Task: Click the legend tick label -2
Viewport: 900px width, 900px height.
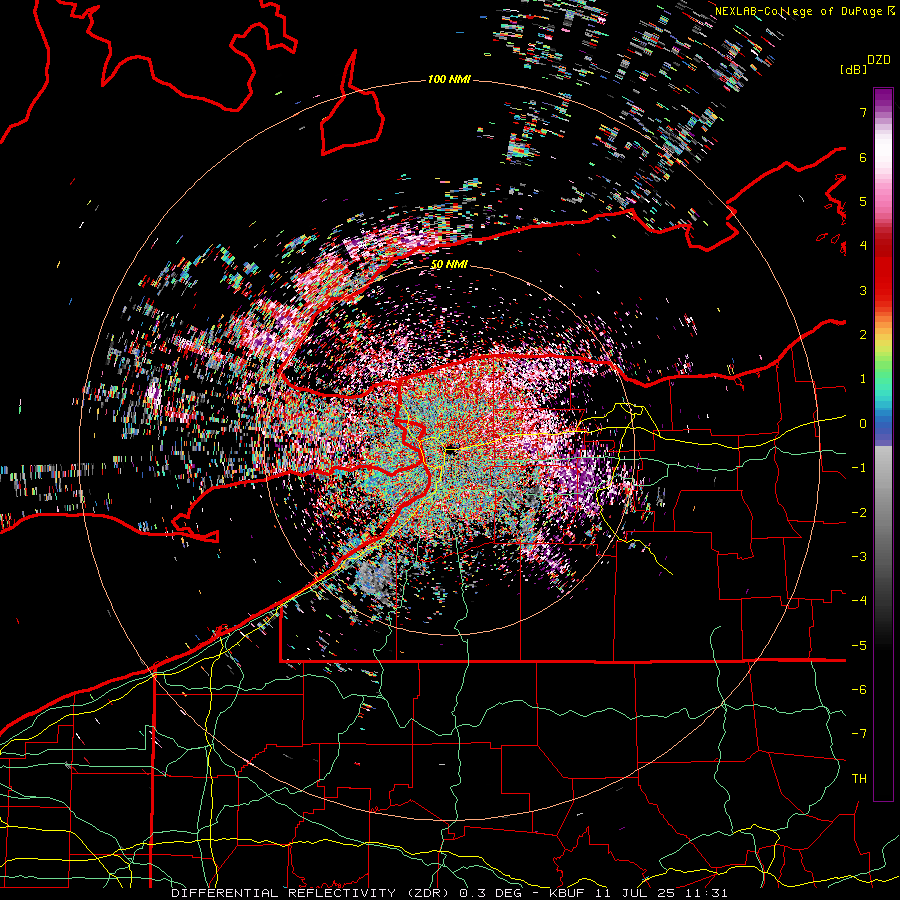Action: click(859, 513)
